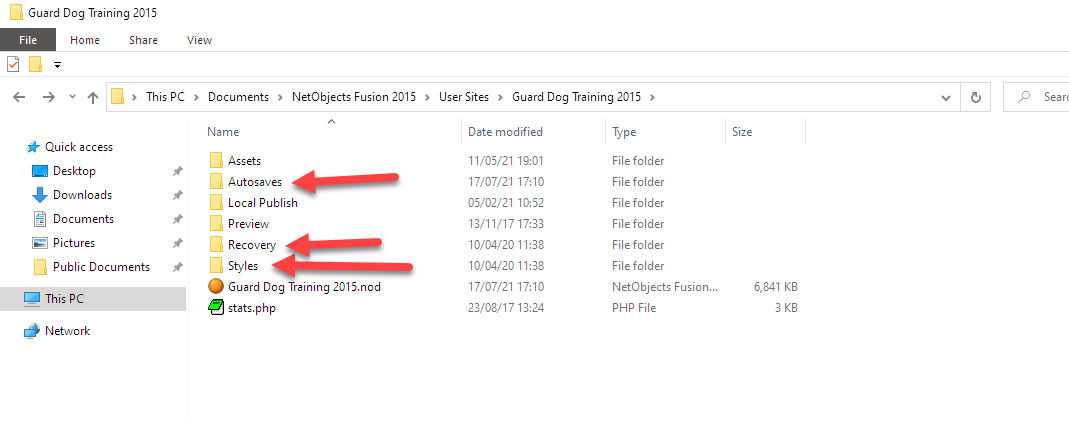Click the pin icon next to Downloads
1069x421 pixels.
(177, 196)
